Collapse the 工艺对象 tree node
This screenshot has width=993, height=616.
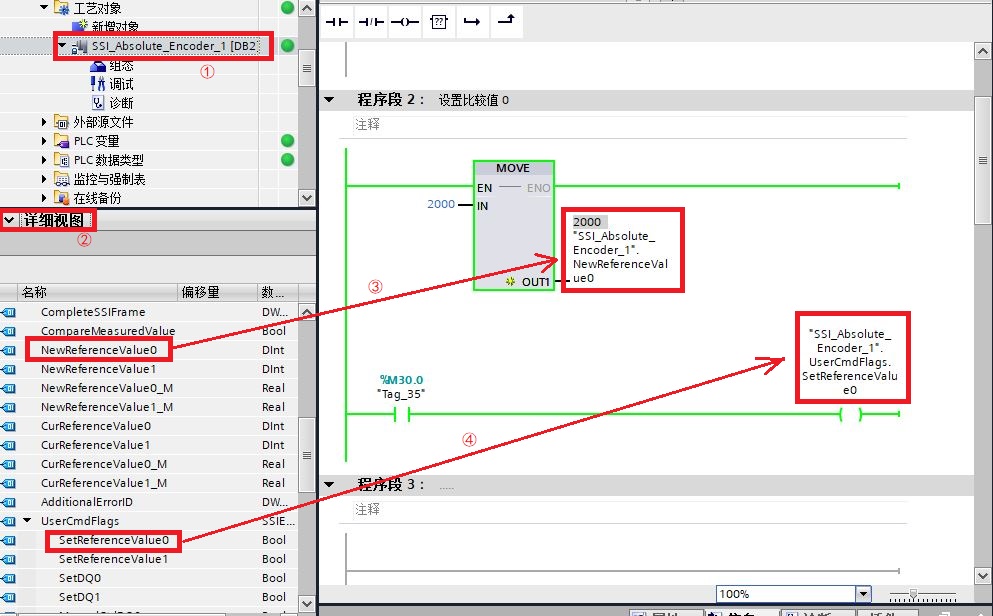click(44, 8)
